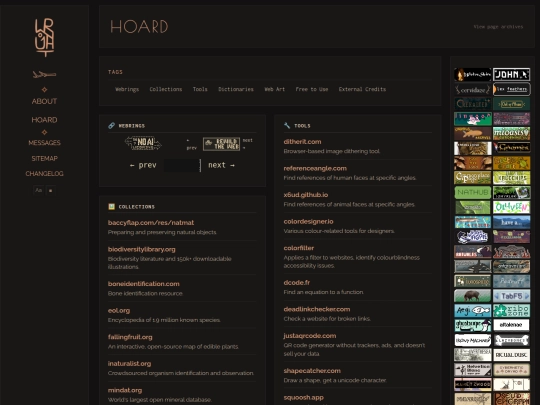Open deadlinkchecker.com link

(x=316, y=309)
